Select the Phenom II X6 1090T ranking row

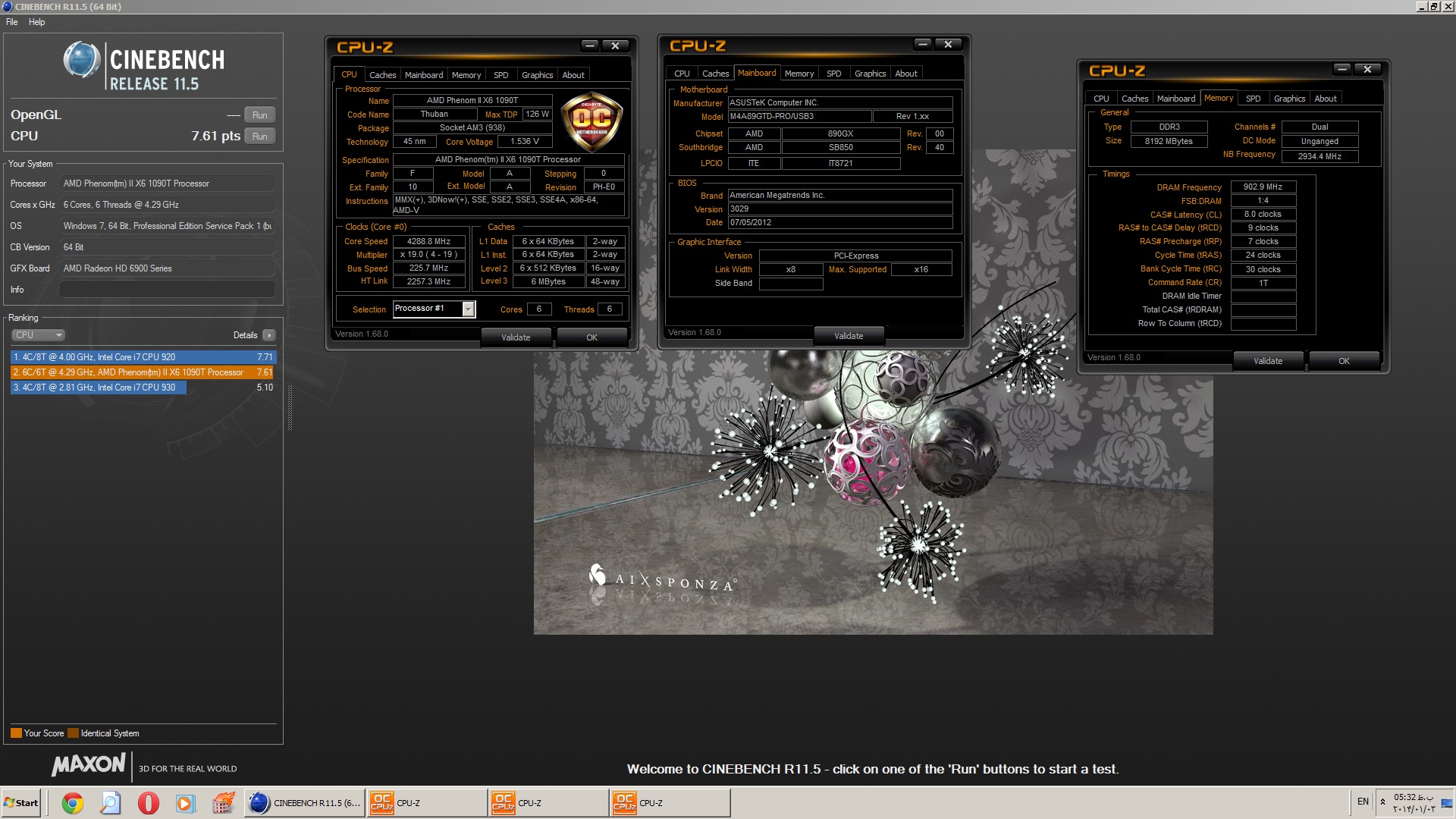(x=143, y=372)
